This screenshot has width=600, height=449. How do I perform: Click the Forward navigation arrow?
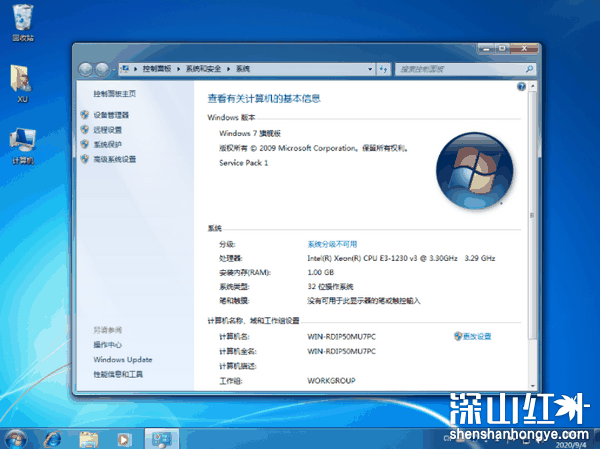coord(102,69)
